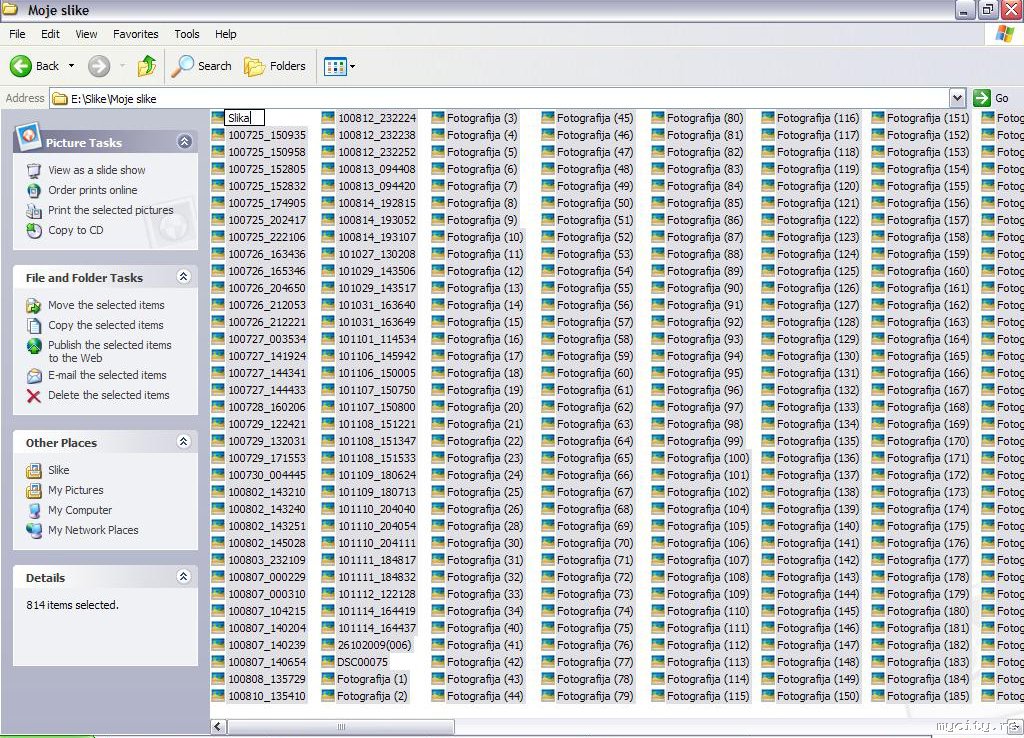Toggle the Folders pane button

[275, 66]
